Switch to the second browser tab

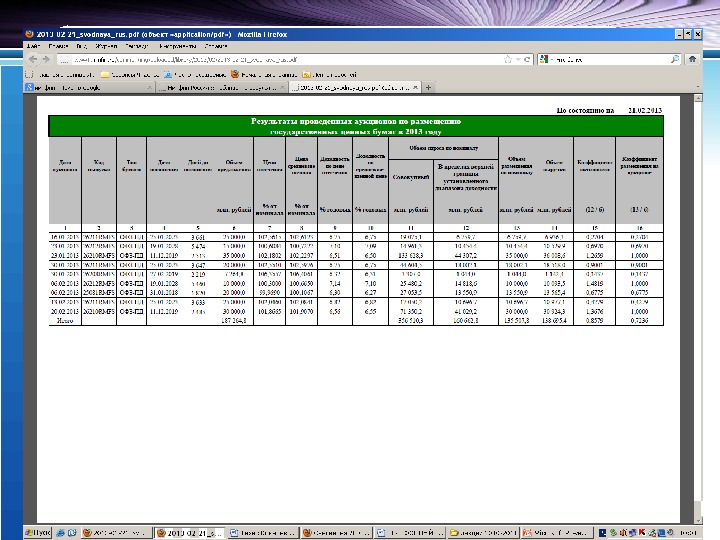point(218,89)
